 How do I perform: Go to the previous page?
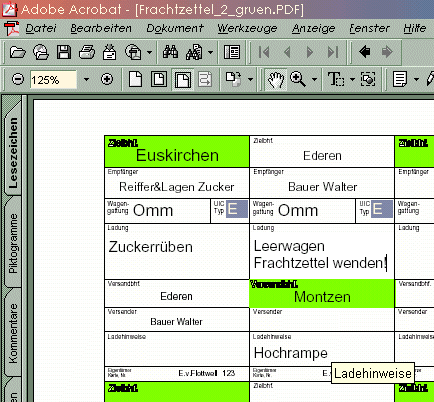(x=287, y=52)
